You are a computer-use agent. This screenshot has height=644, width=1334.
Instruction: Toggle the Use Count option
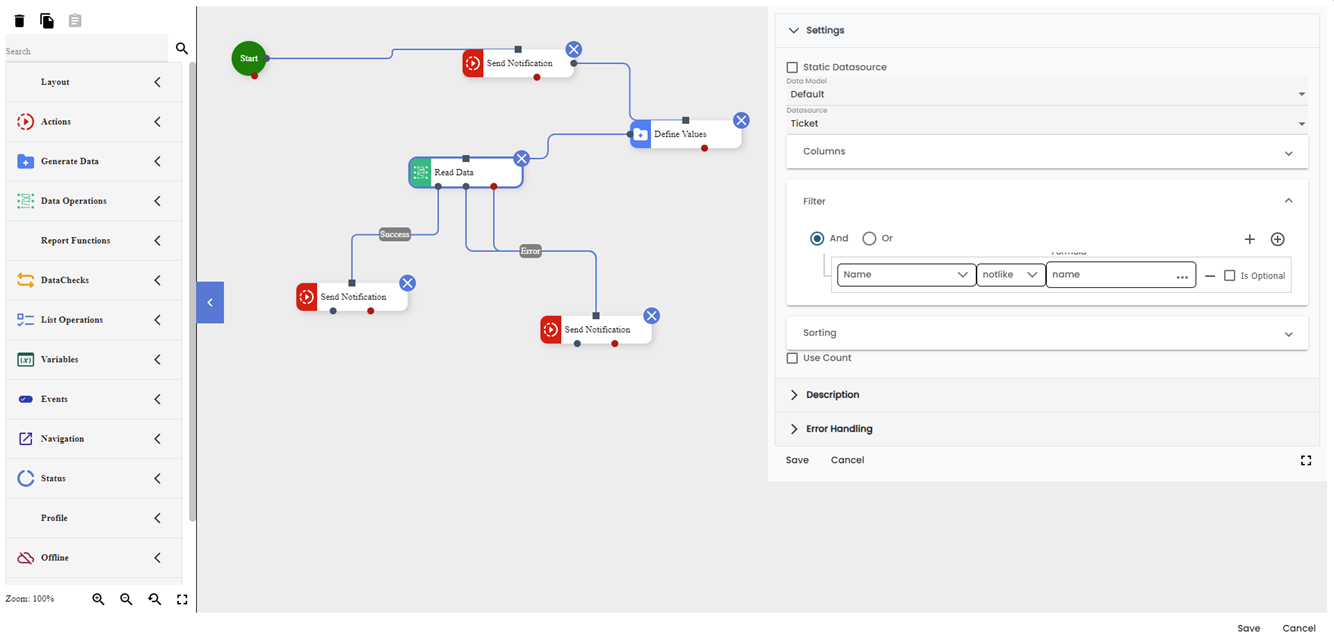[x=792, y=357]
